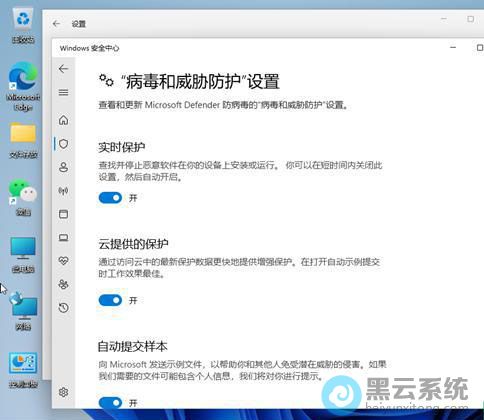The height and width of the screenshot is (420, 484).
Task: Click the 云提供的保护 heading
Action: pyautogui.click(x=133, y=244)
